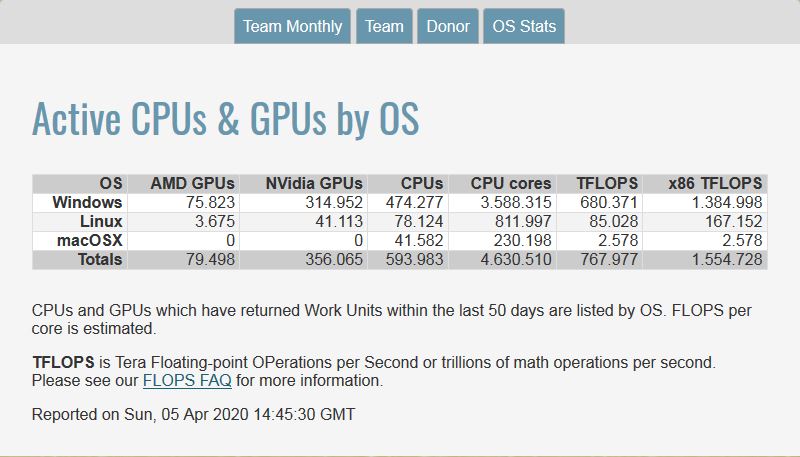Image resolution: width=800 pixels, height=457 pixels.
Task: Select the Windows row label
Action: pyautogui.click(x=87, y=202)
